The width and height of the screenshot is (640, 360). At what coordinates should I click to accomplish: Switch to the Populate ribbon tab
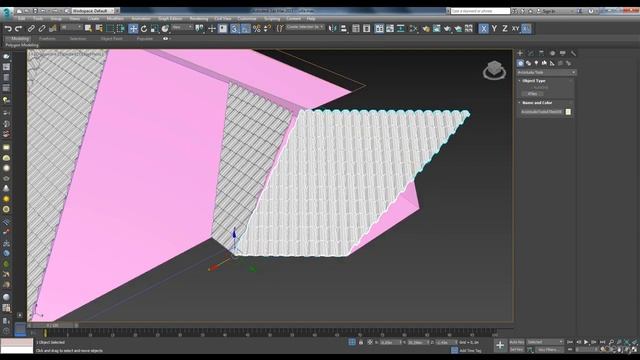144,39
